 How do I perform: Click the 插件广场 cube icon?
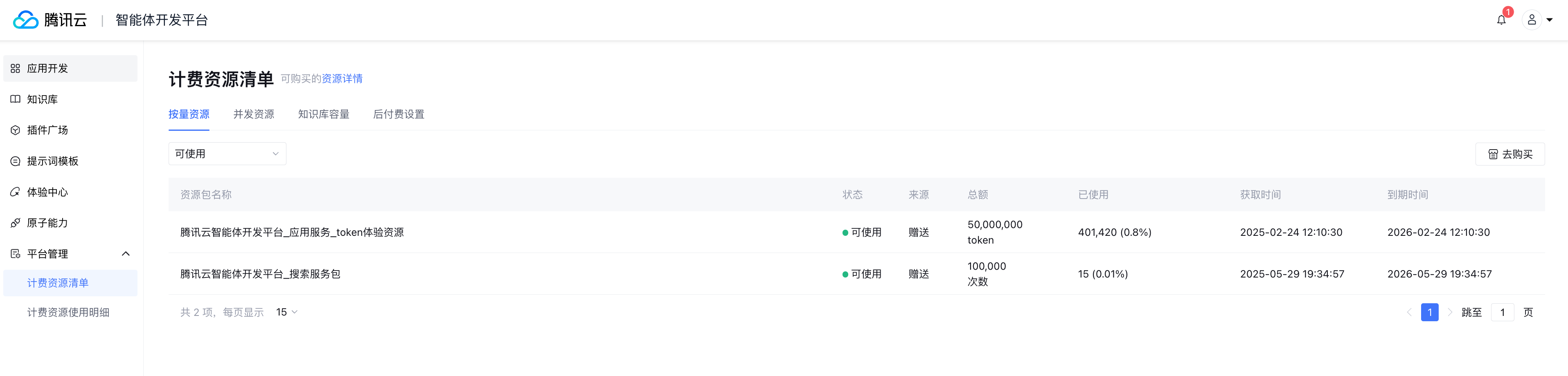click(x=15, y=130)
